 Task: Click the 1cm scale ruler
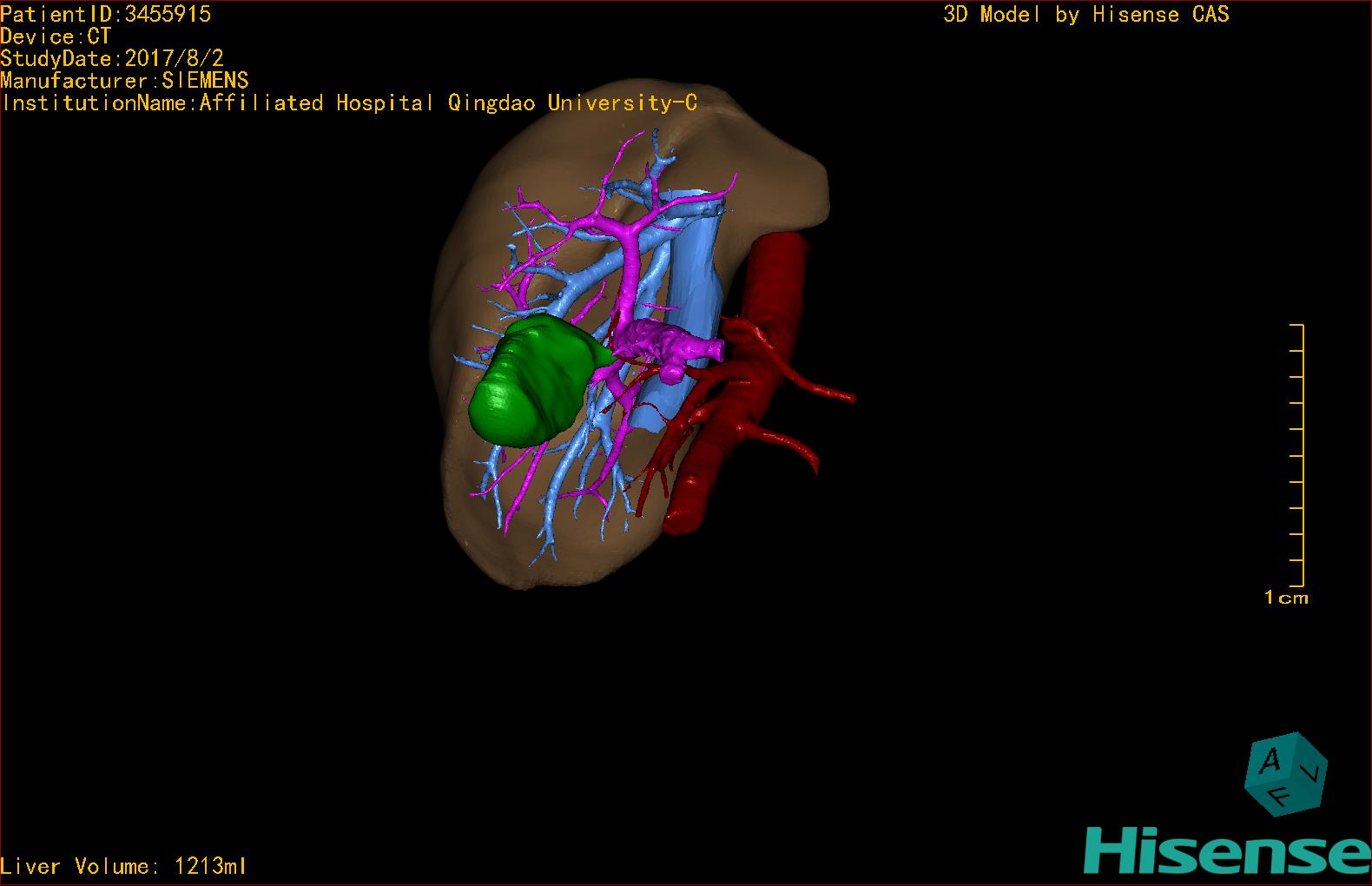click(x=1297, y=455)
